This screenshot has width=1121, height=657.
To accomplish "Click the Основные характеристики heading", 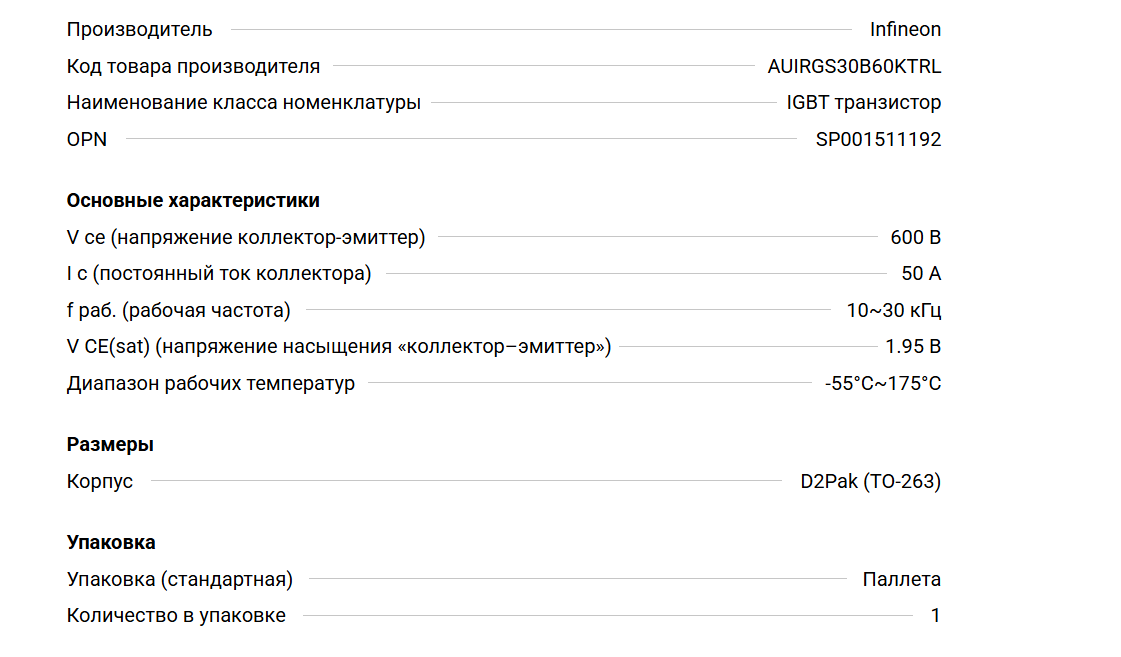I will 193,201.
